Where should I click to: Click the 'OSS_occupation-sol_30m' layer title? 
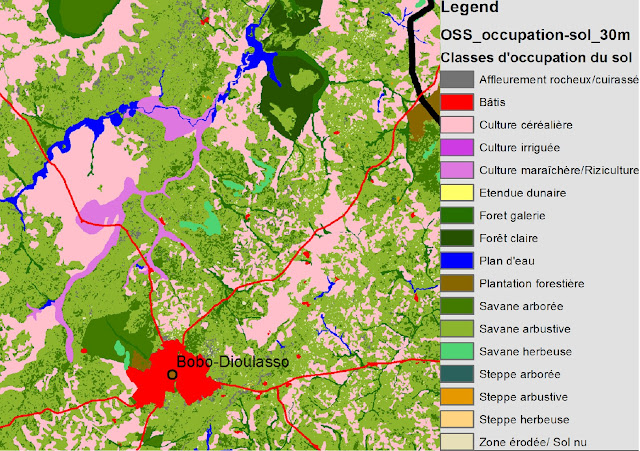536,35
